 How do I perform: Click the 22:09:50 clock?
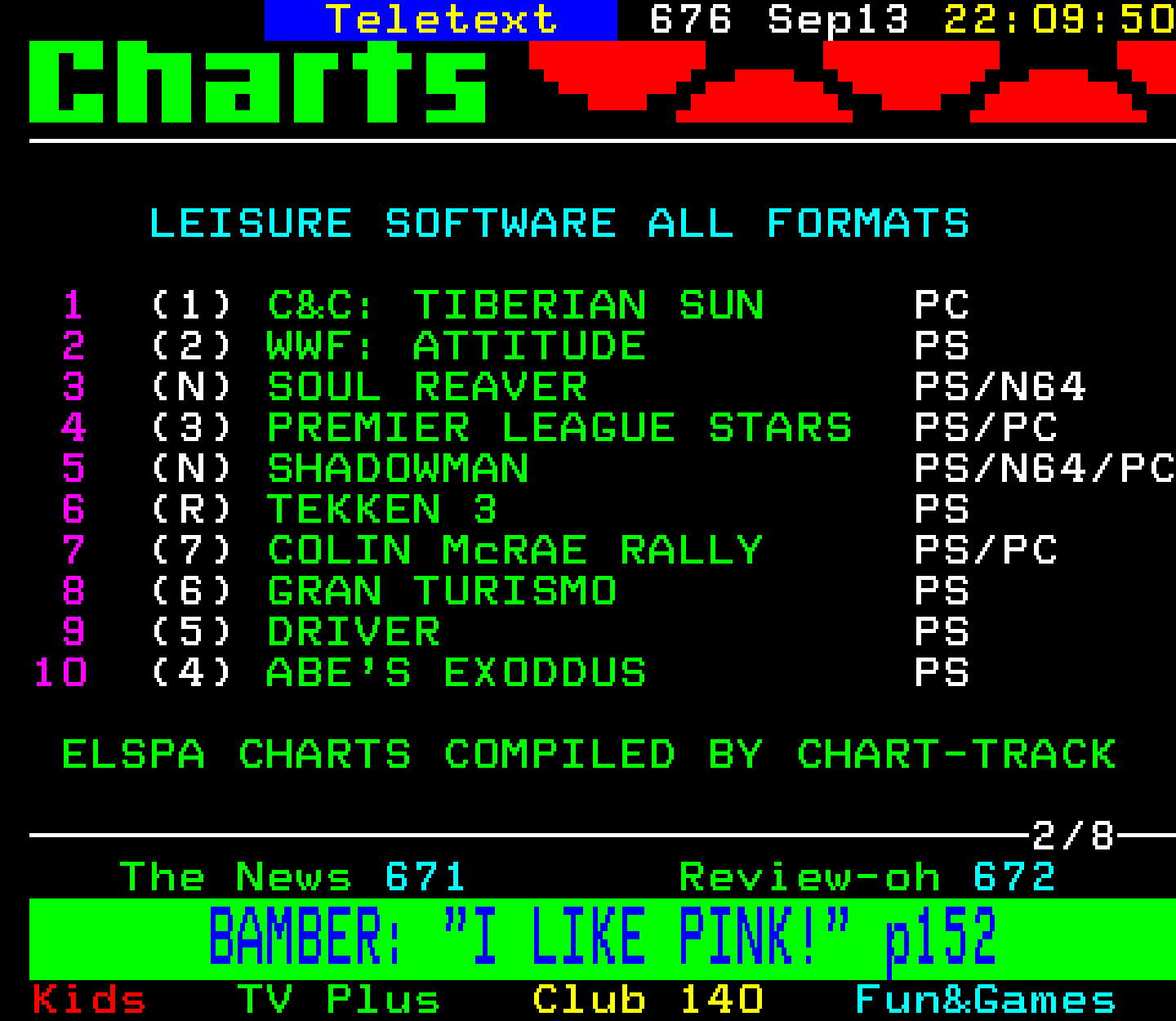[1059, 20]
